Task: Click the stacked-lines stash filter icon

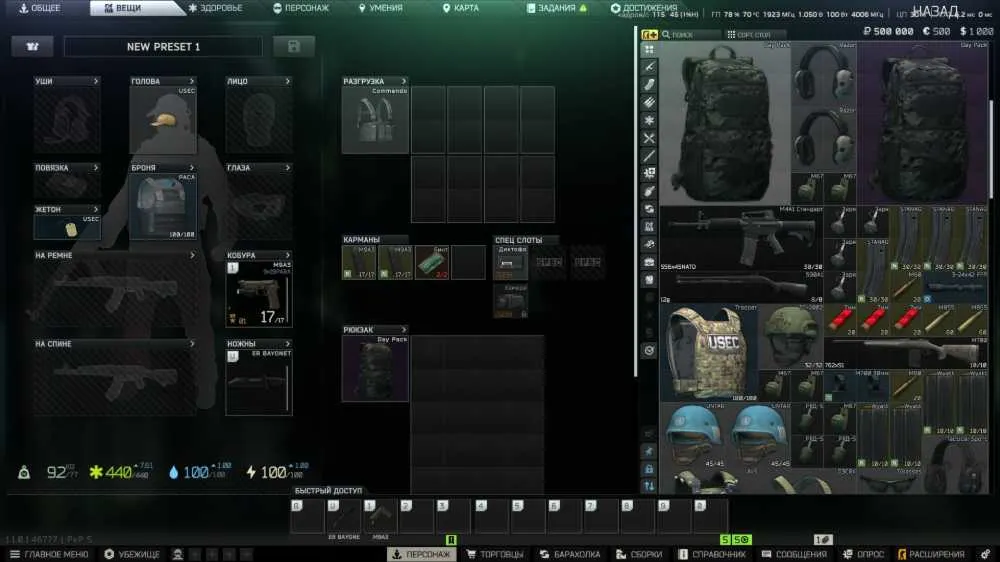Action: [x=649, y=102]
